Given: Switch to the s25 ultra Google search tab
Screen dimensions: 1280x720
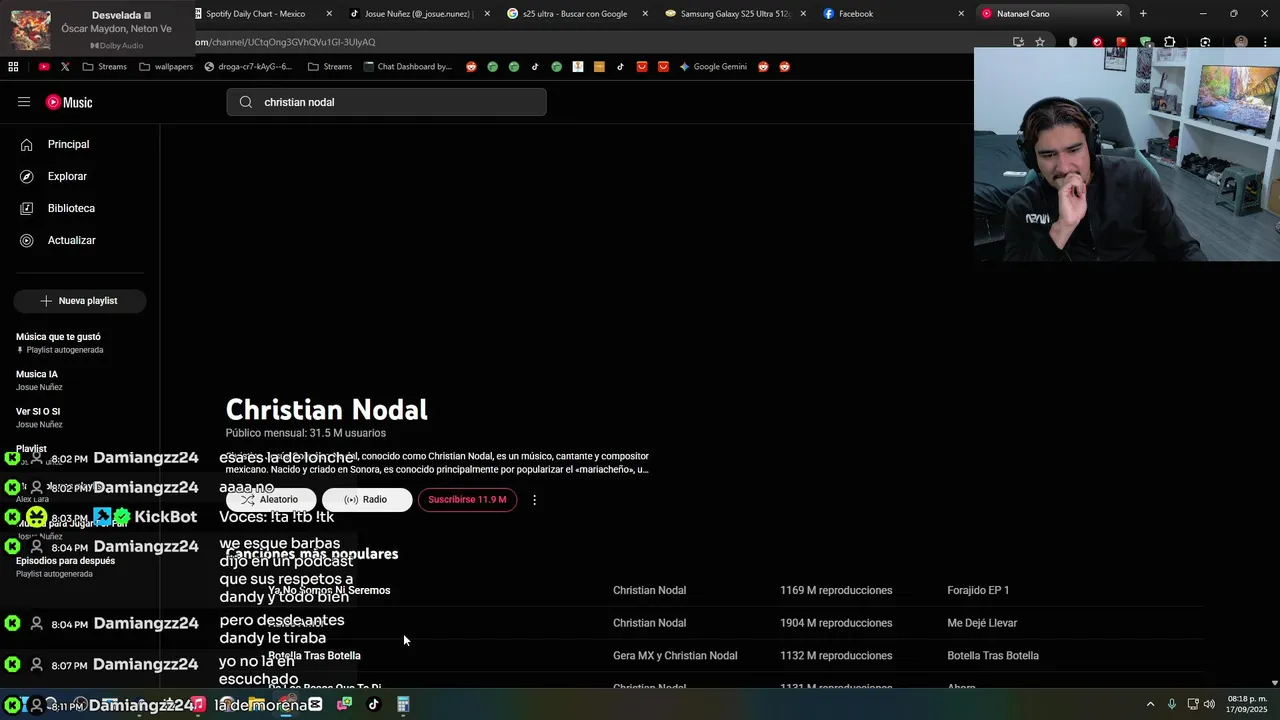Looking at the screenshot, I should click(x=577, y=14).
